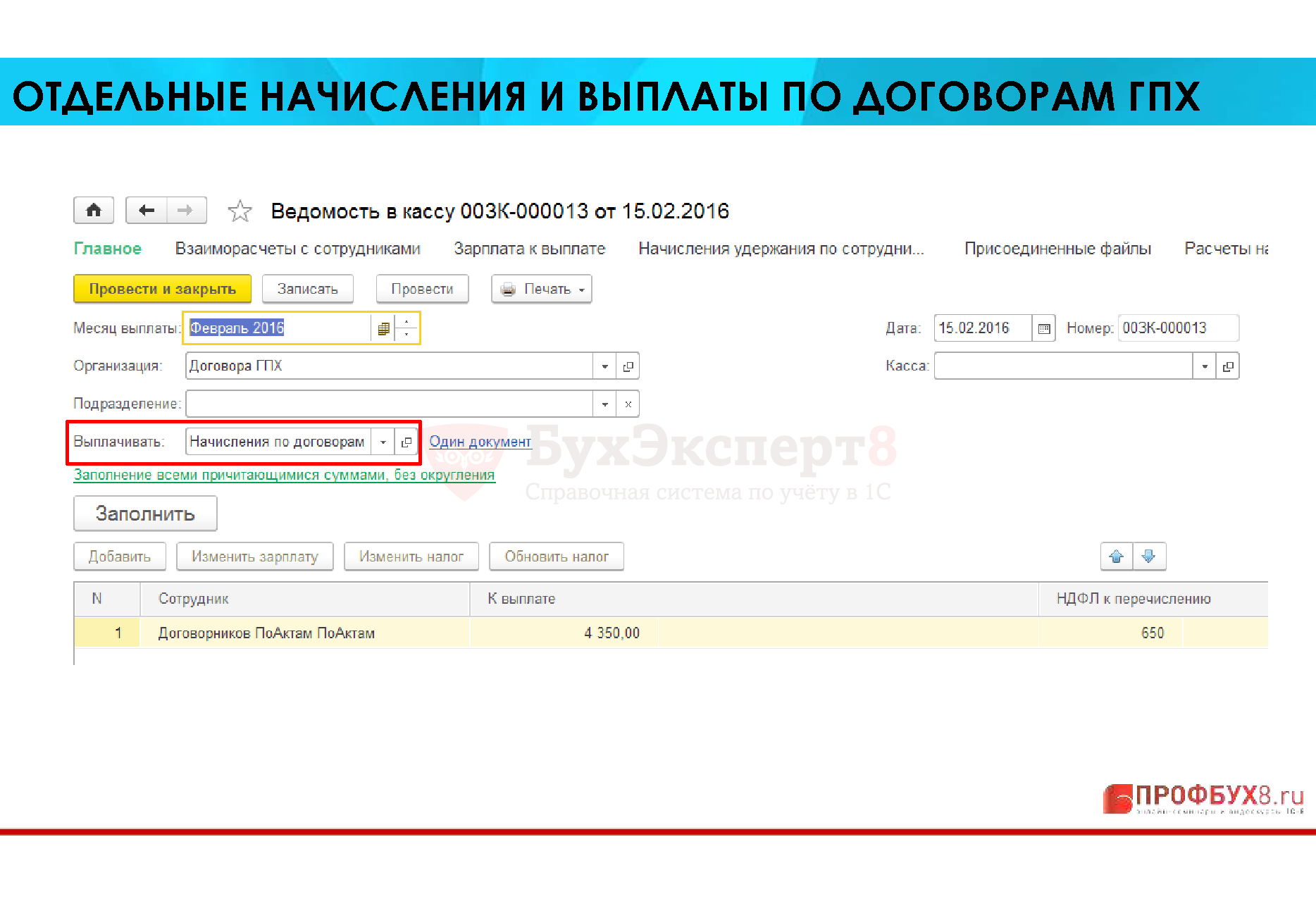This screenshot has width=1316, height=913.
Task: Click Провести и закрыть button
Action: (x=162, y=289)
